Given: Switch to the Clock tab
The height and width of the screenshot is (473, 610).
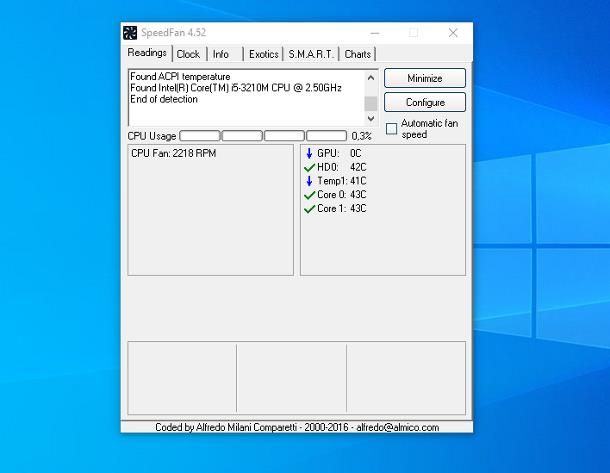Looking at the screenshot, I should 188,54.
